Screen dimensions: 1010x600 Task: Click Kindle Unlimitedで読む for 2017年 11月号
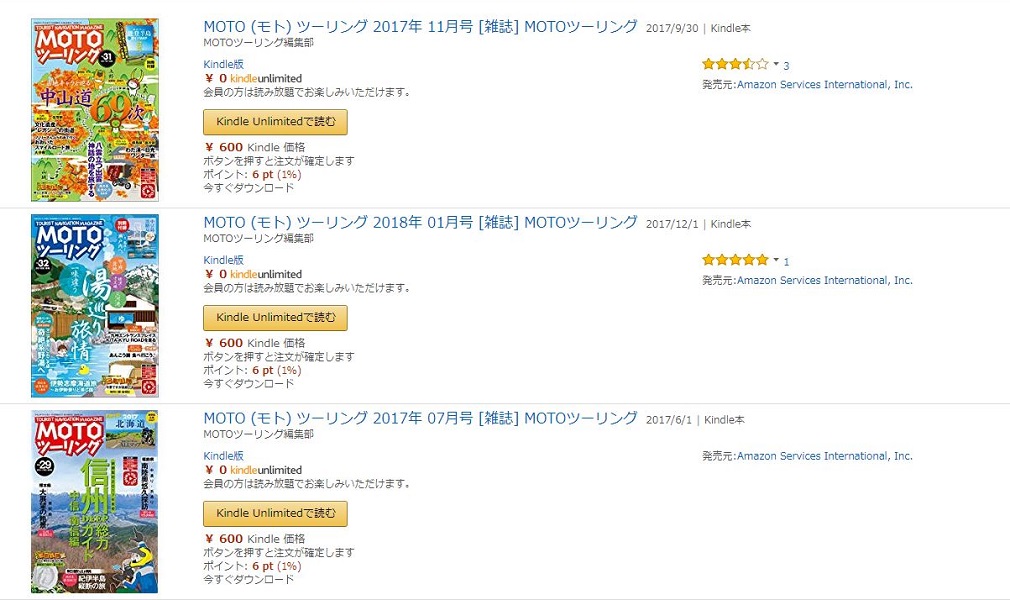point(276,122)
